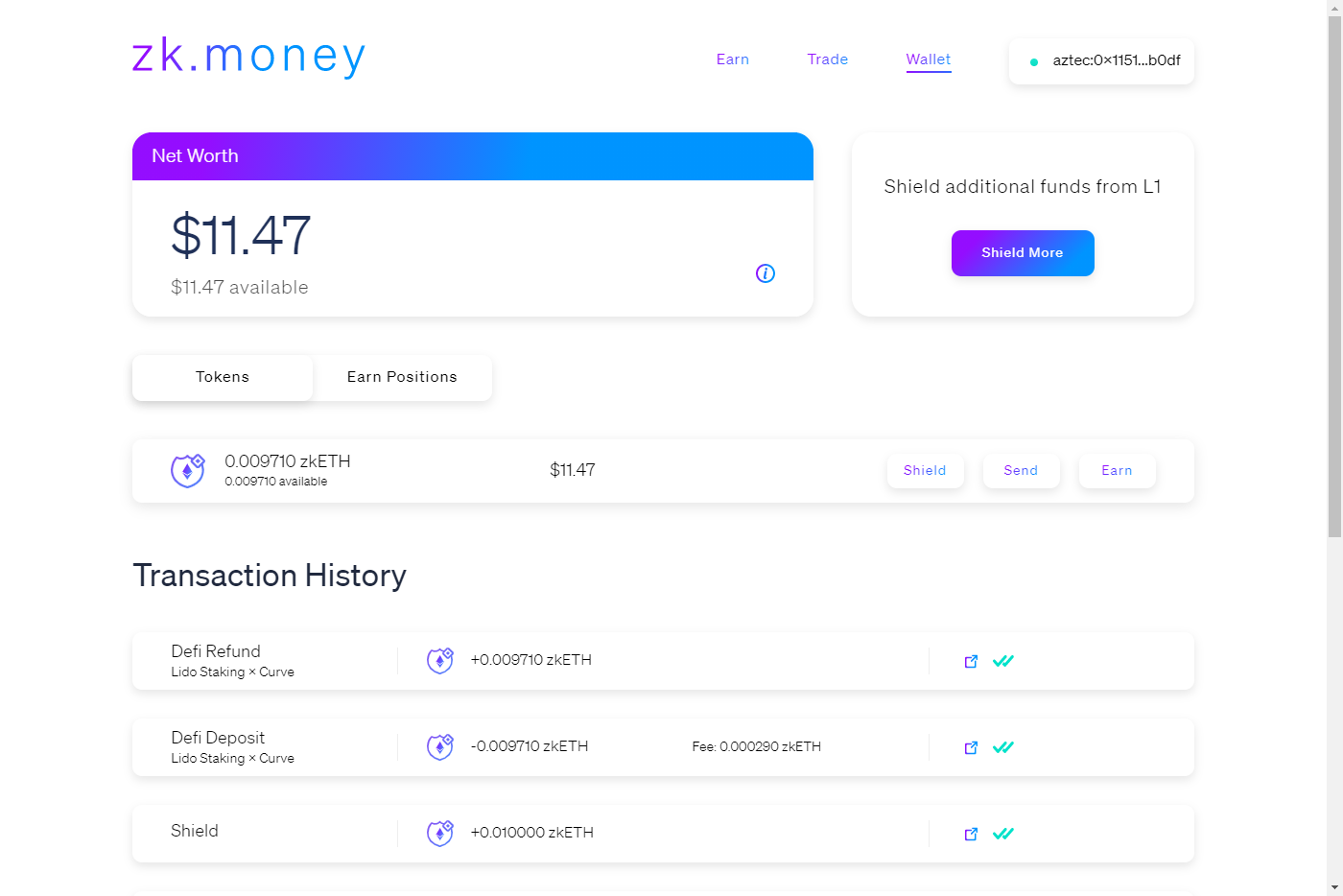
Task: Click the green connection status dot
Action: [x=1034, y=62]
